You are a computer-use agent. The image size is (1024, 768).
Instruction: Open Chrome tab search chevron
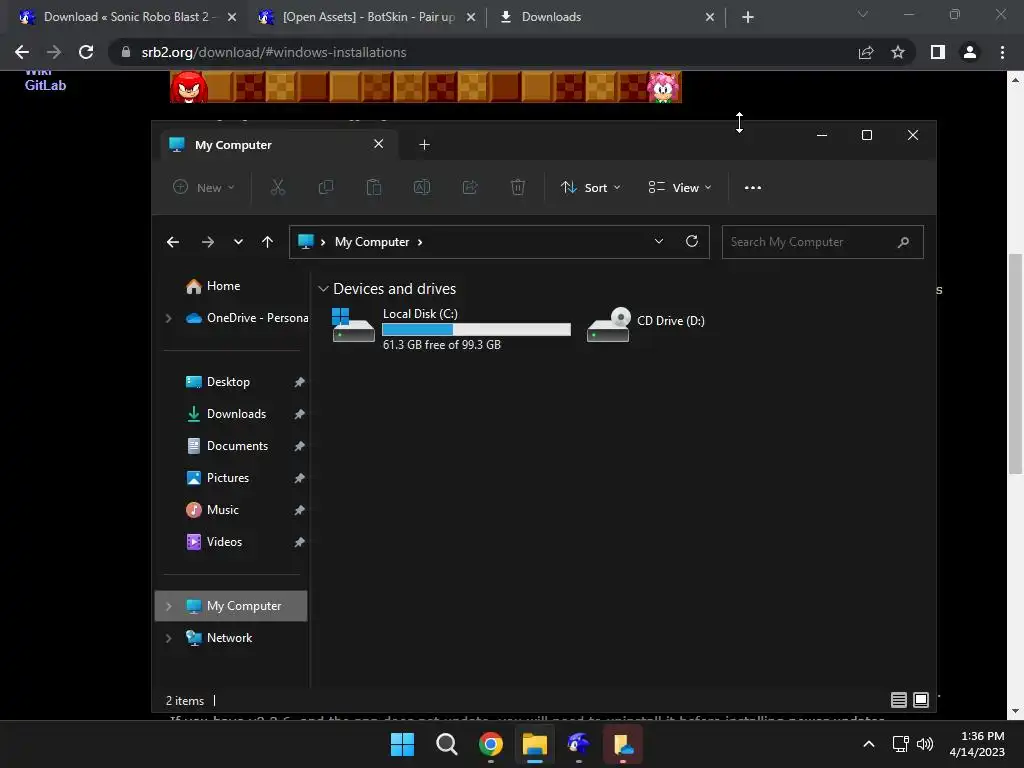(x=863, y=14)
